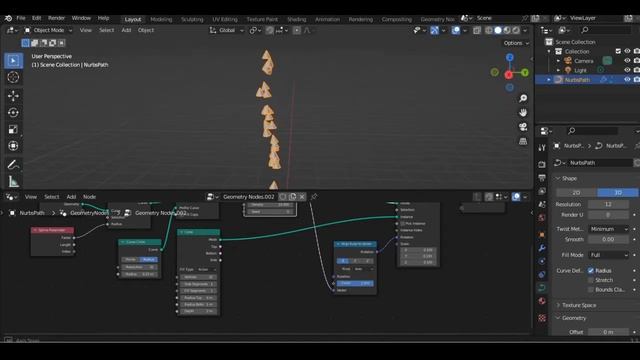Image resolution: width=640 pixels, height=360 pixels.
Task: Choose the Move tool in toolbar
Action: [13, 96]
